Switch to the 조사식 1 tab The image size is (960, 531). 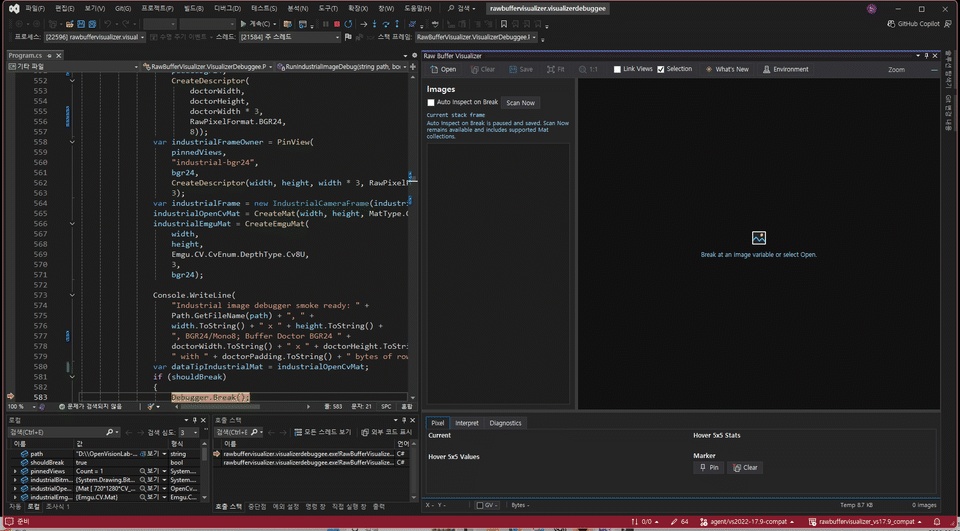(x=58, y=507)
